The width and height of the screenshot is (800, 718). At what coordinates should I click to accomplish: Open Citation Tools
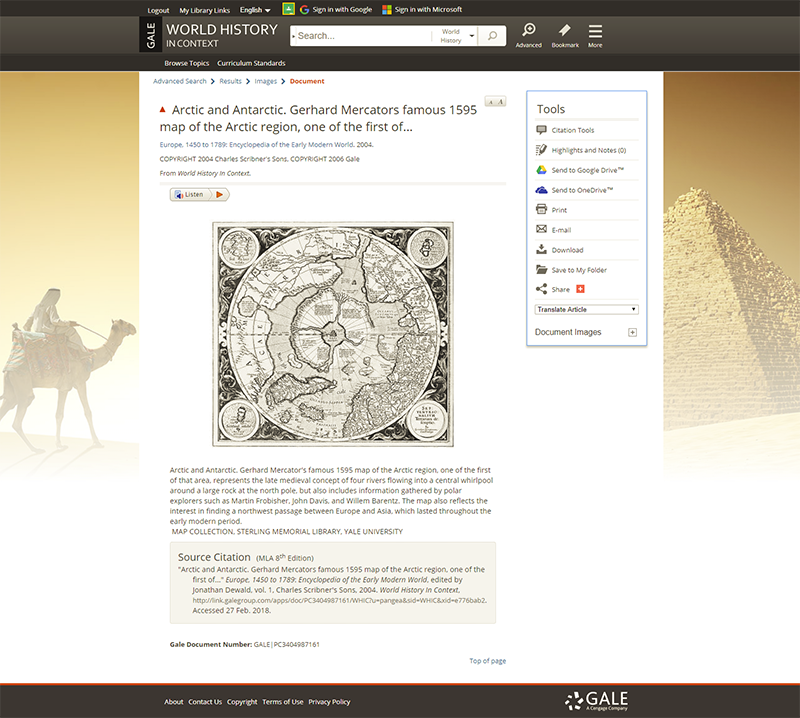click(572, 130)
